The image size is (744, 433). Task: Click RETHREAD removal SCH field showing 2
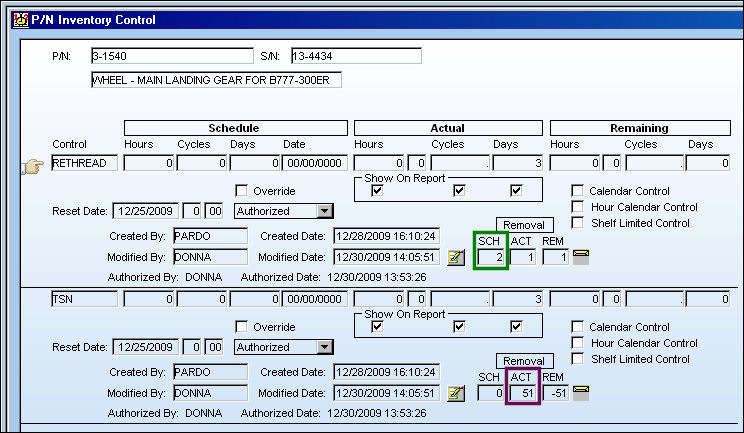click(491, 258)
